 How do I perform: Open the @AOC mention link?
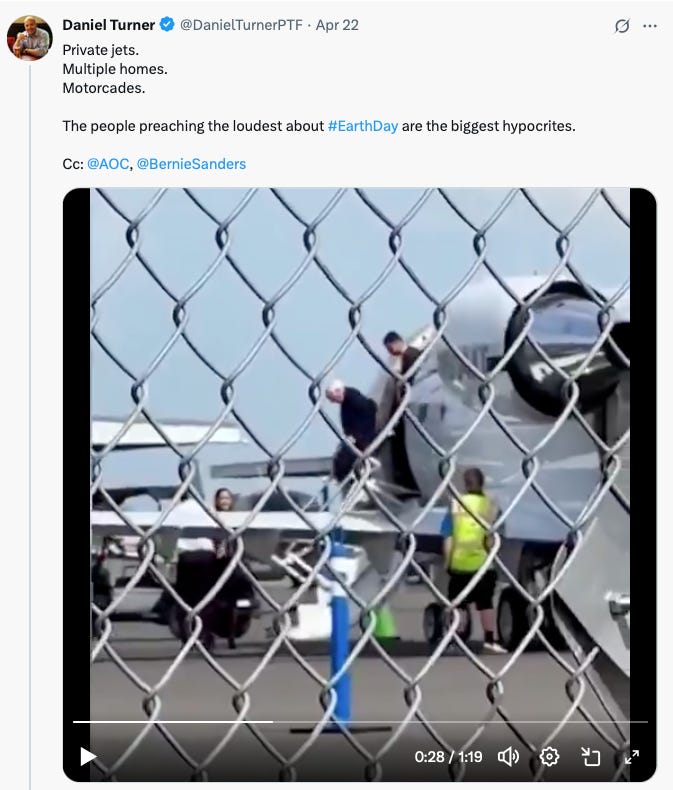point(108,164)
